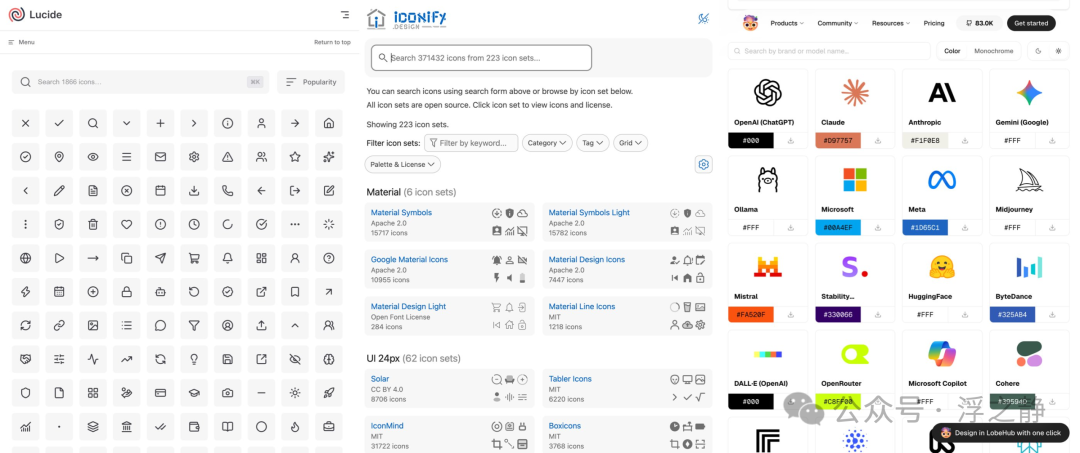
Task: Open the hamburger menu in Lucide header
Action: pos(345,14)
